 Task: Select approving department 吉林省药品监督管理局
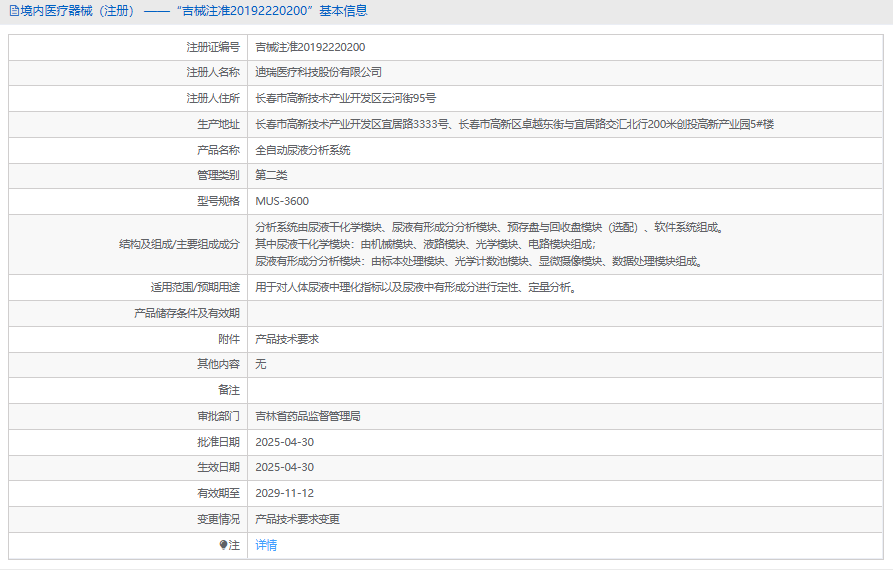pyautogui.click(x=308, y=416)
